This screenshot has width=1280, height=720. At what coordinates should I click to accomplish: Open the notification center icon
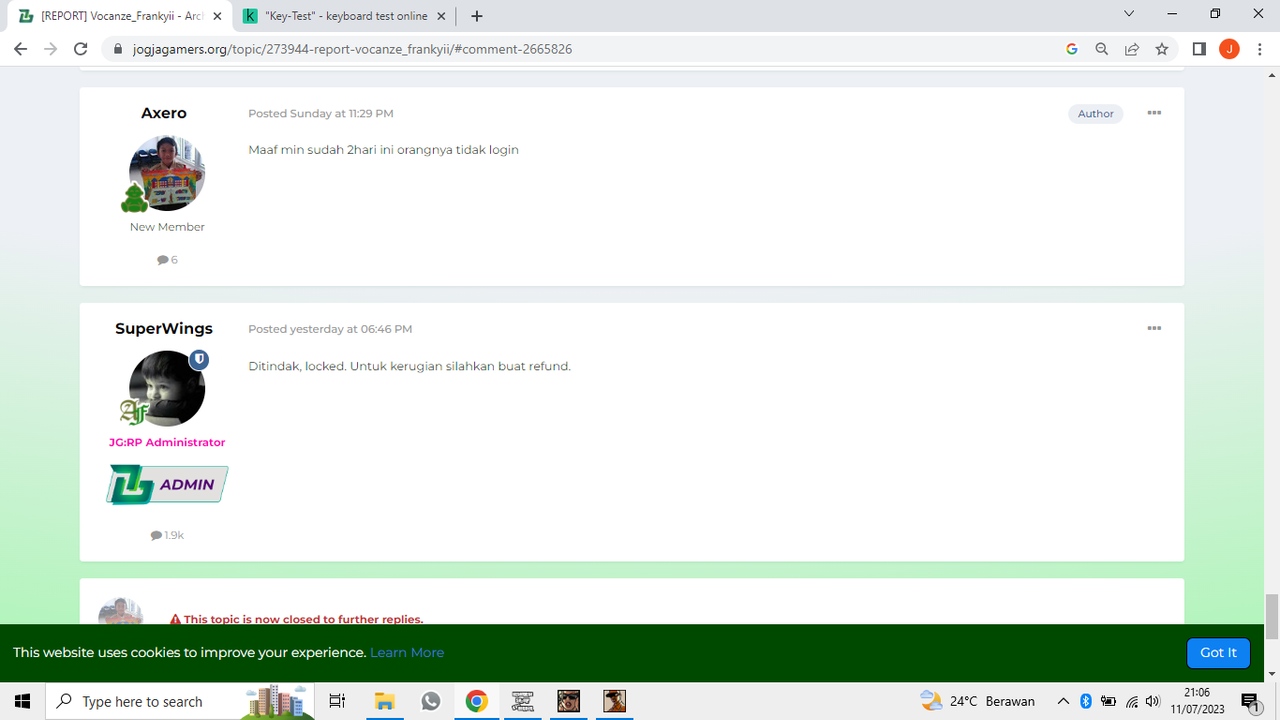1250,701
